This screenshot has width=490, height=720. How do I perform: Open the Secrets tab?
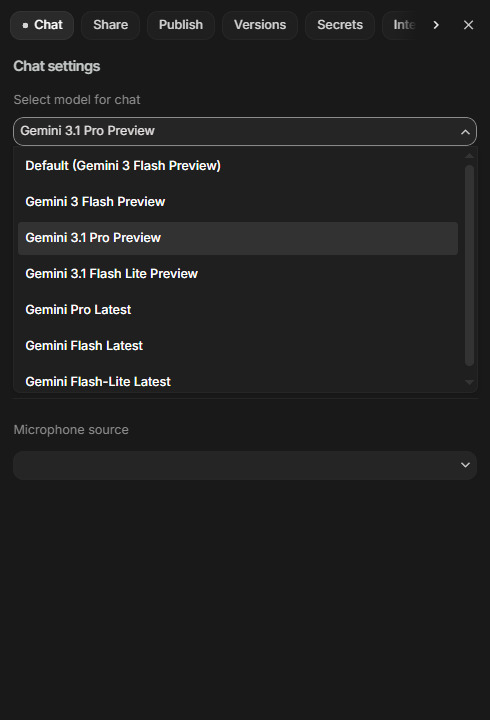340,25
